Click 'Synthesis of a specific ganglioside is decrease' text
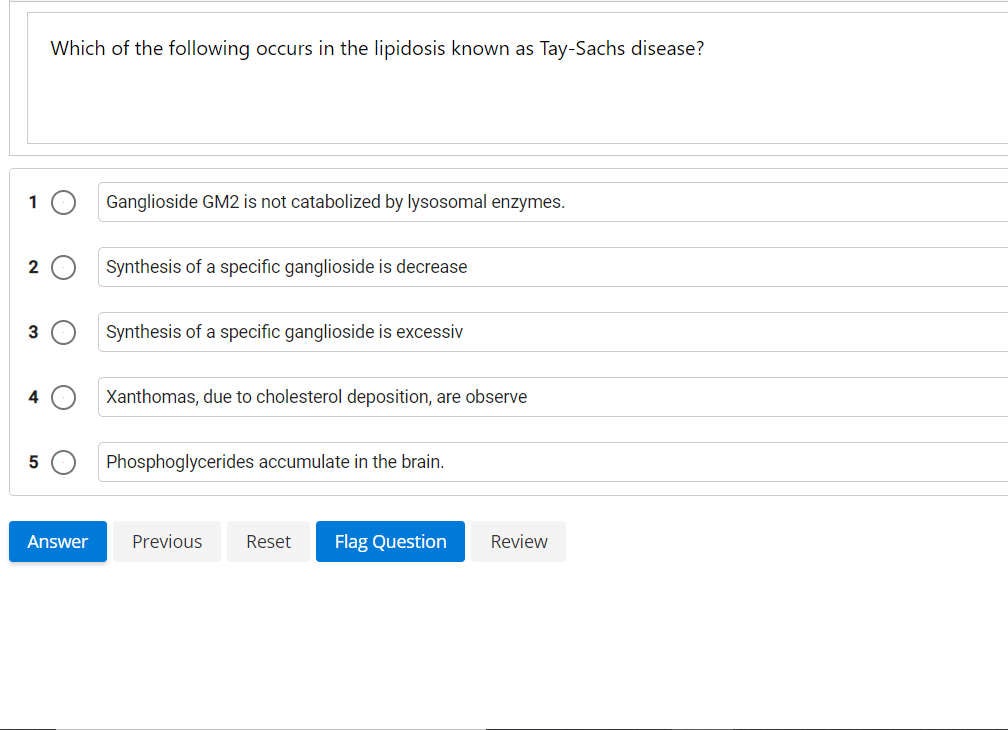 pos(286,267)
